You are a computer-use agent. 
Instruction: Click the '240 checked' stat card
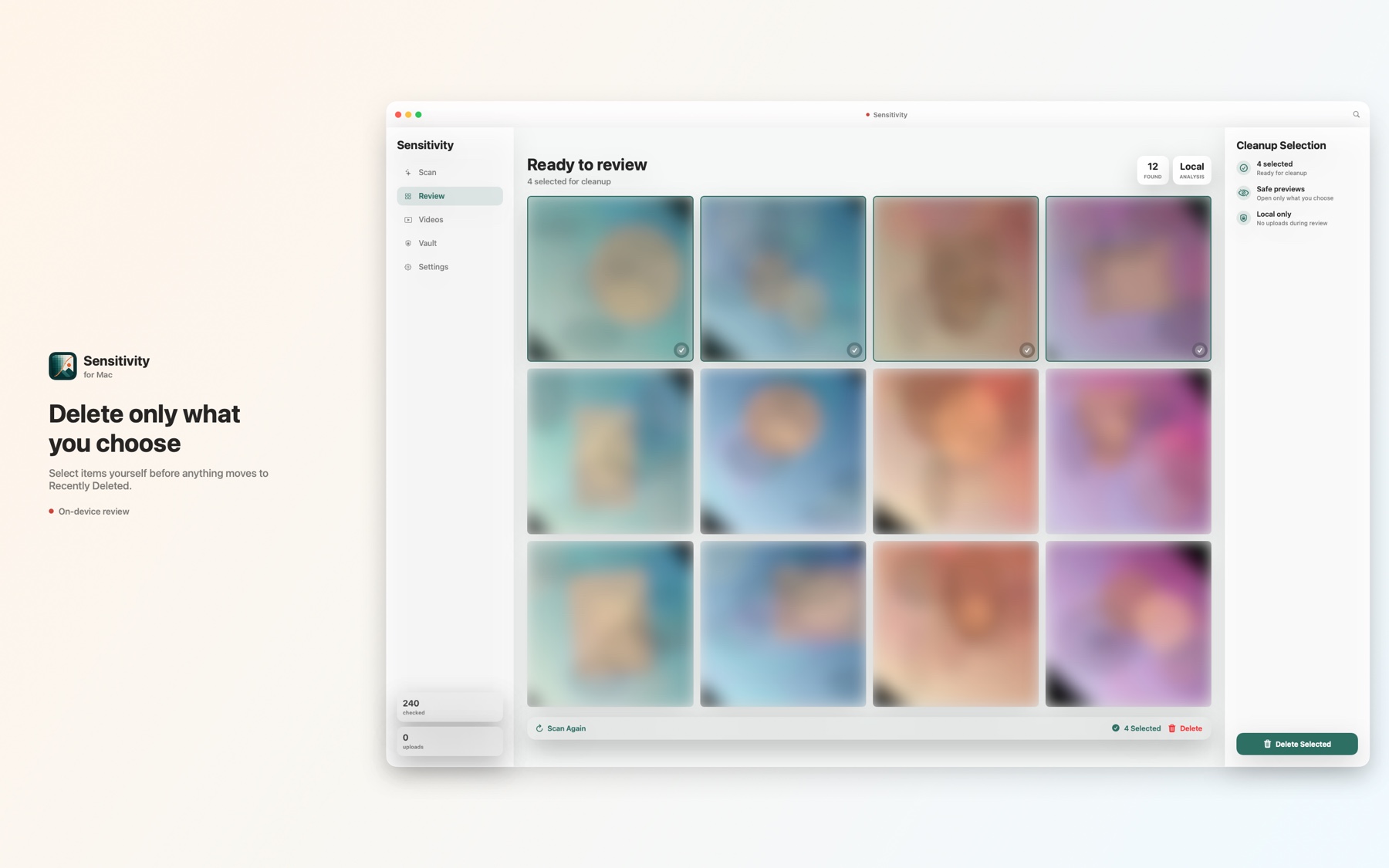coord(450,707)
